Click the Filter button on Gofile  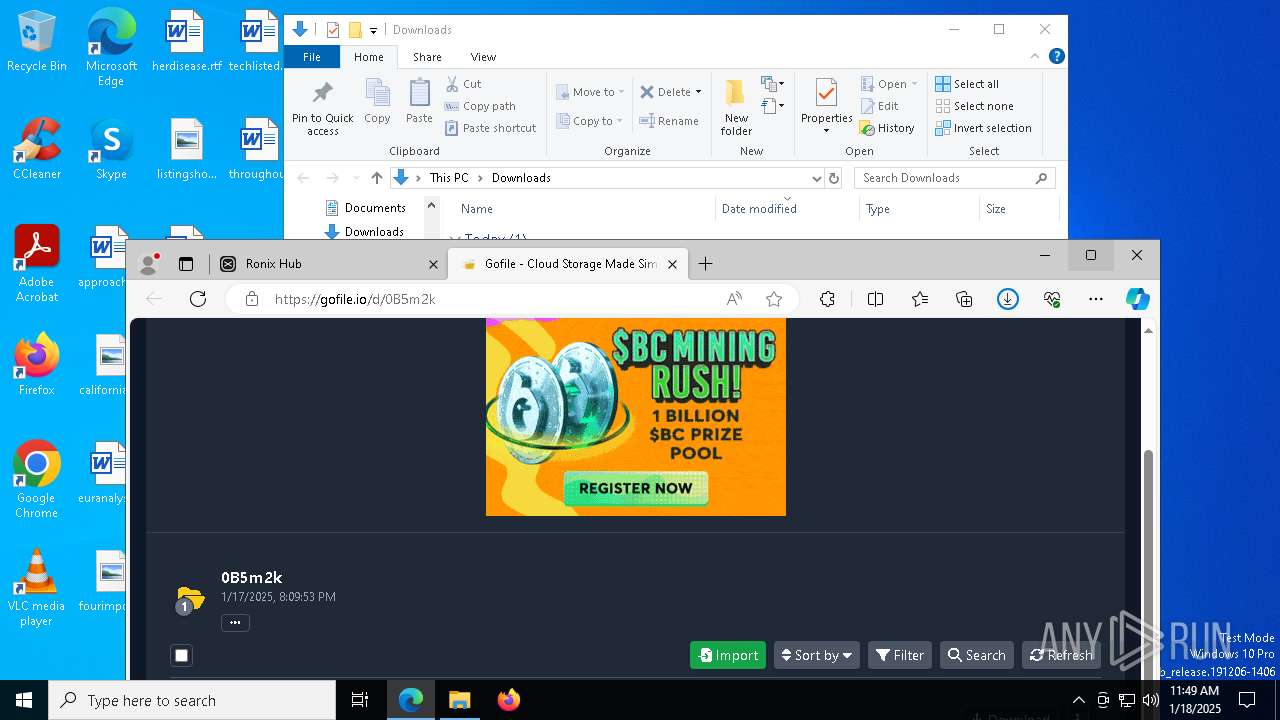point(900,655)
